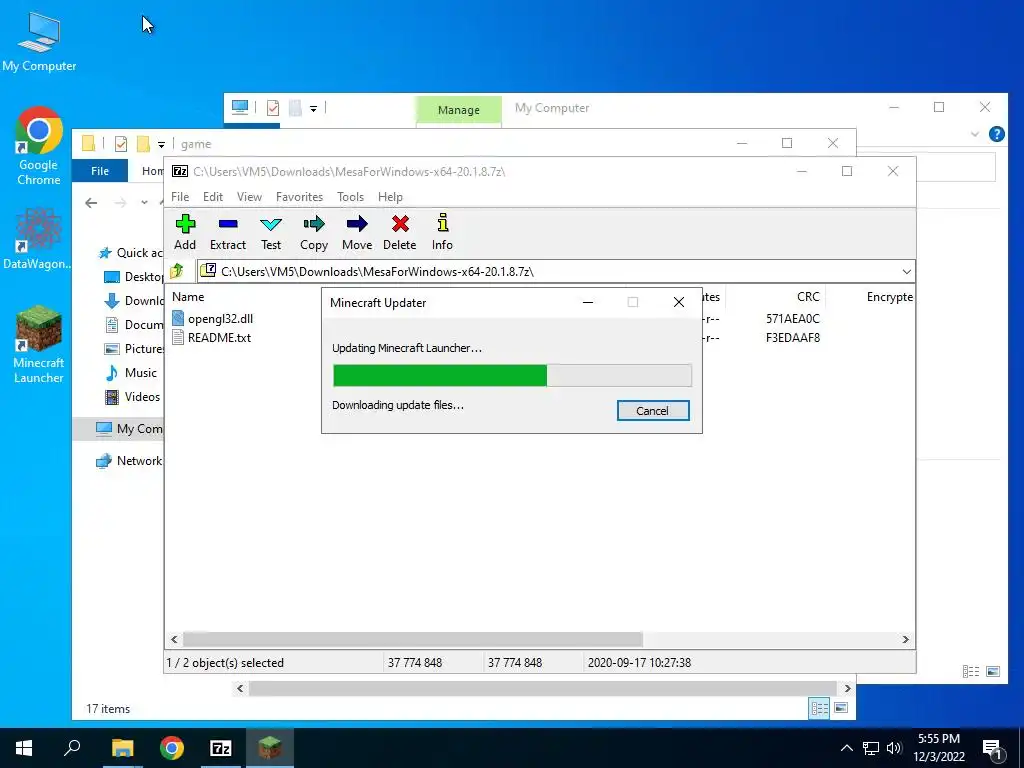Open the 7-Zip Edit menu
Viewport: 1024px width, 768px height.
pyautogui.click(x=213, y=197)
